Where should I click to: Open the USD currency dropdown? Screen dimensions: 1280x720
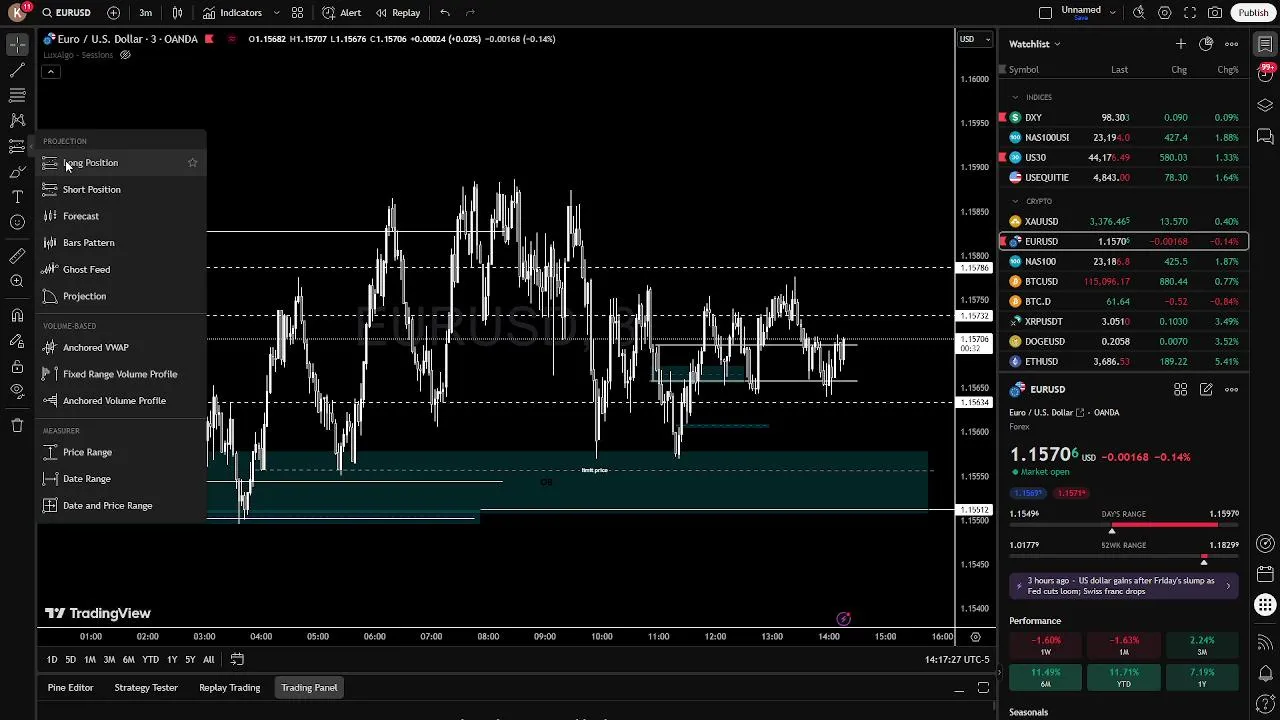[975, 39]
